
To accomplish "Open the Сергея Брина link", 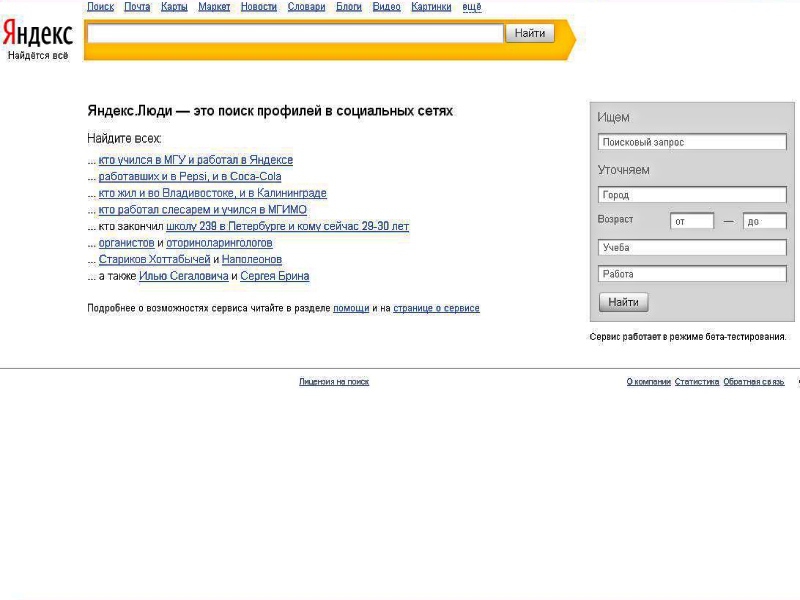I will pyautogui.click(x=274, y=276).
